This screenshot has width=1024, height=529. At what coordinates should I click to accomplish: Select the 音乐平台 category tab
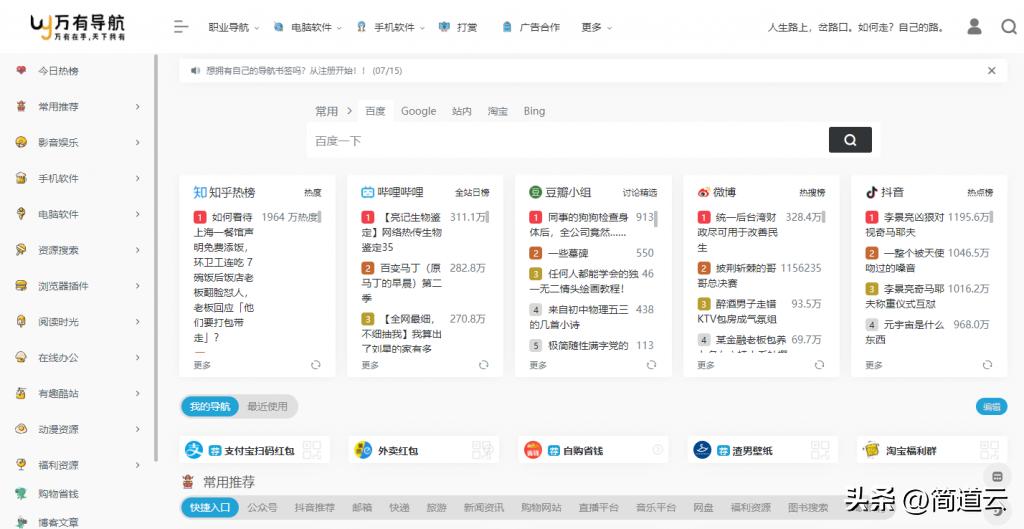[x=656, y=507]
